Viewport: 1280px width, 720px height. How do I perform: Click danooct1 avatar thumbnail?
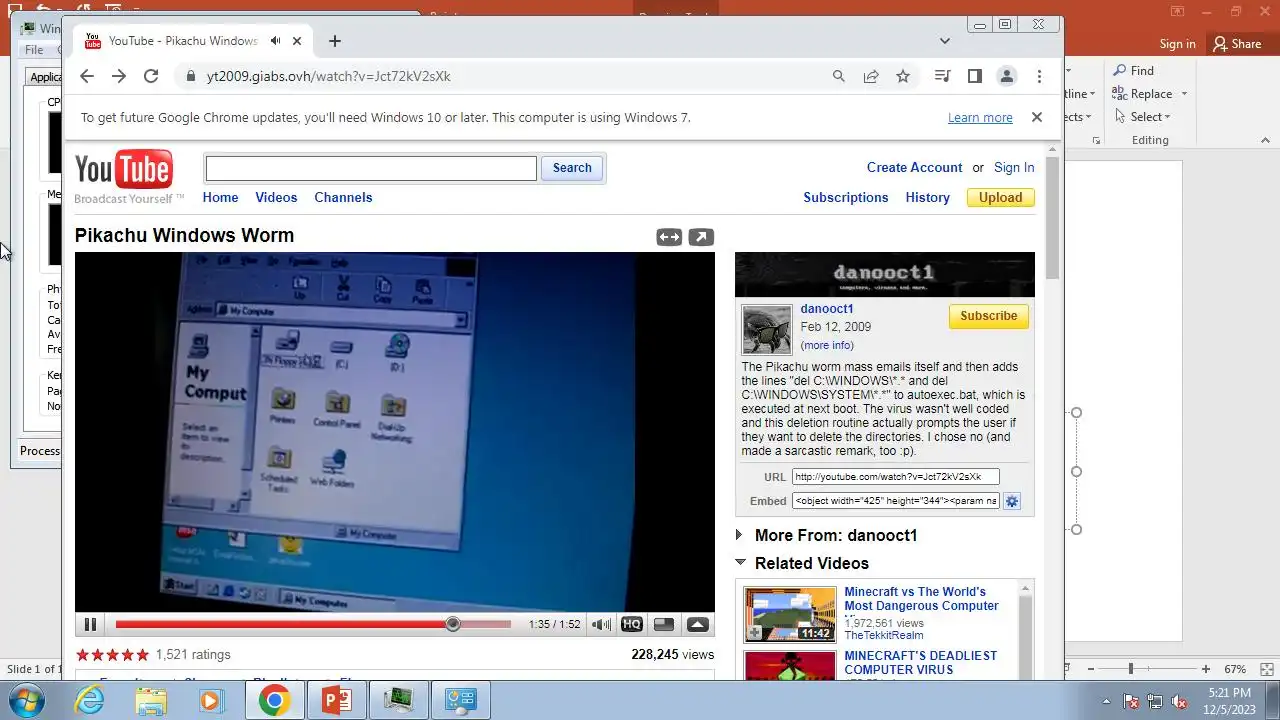[766, 330]
